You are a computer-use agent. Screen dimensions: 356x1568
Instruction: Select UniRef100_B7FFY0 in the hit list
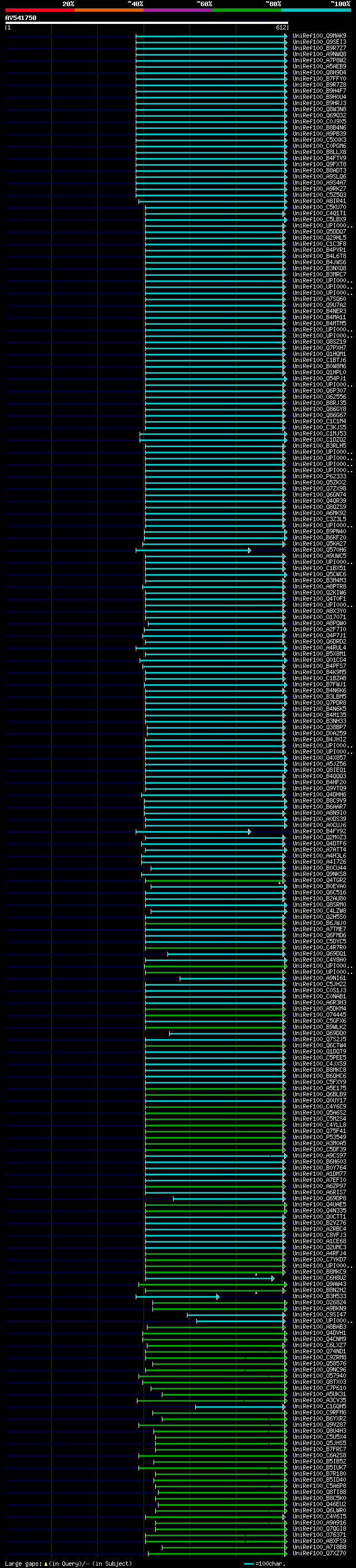[x=319, y=78]
